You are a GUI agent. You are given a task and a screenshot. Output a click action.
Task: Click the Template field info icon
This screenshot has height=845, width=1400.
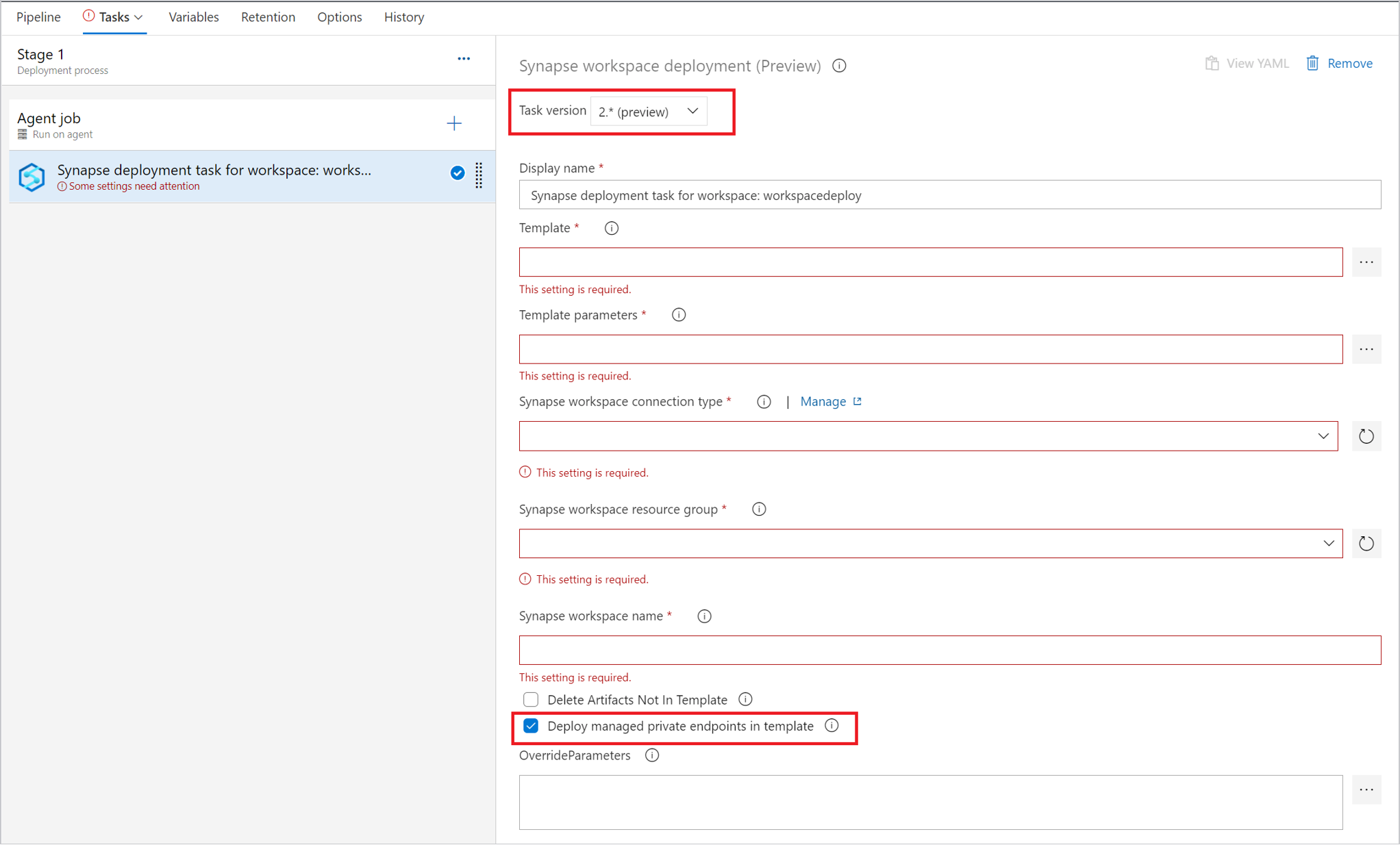[611, 228]
